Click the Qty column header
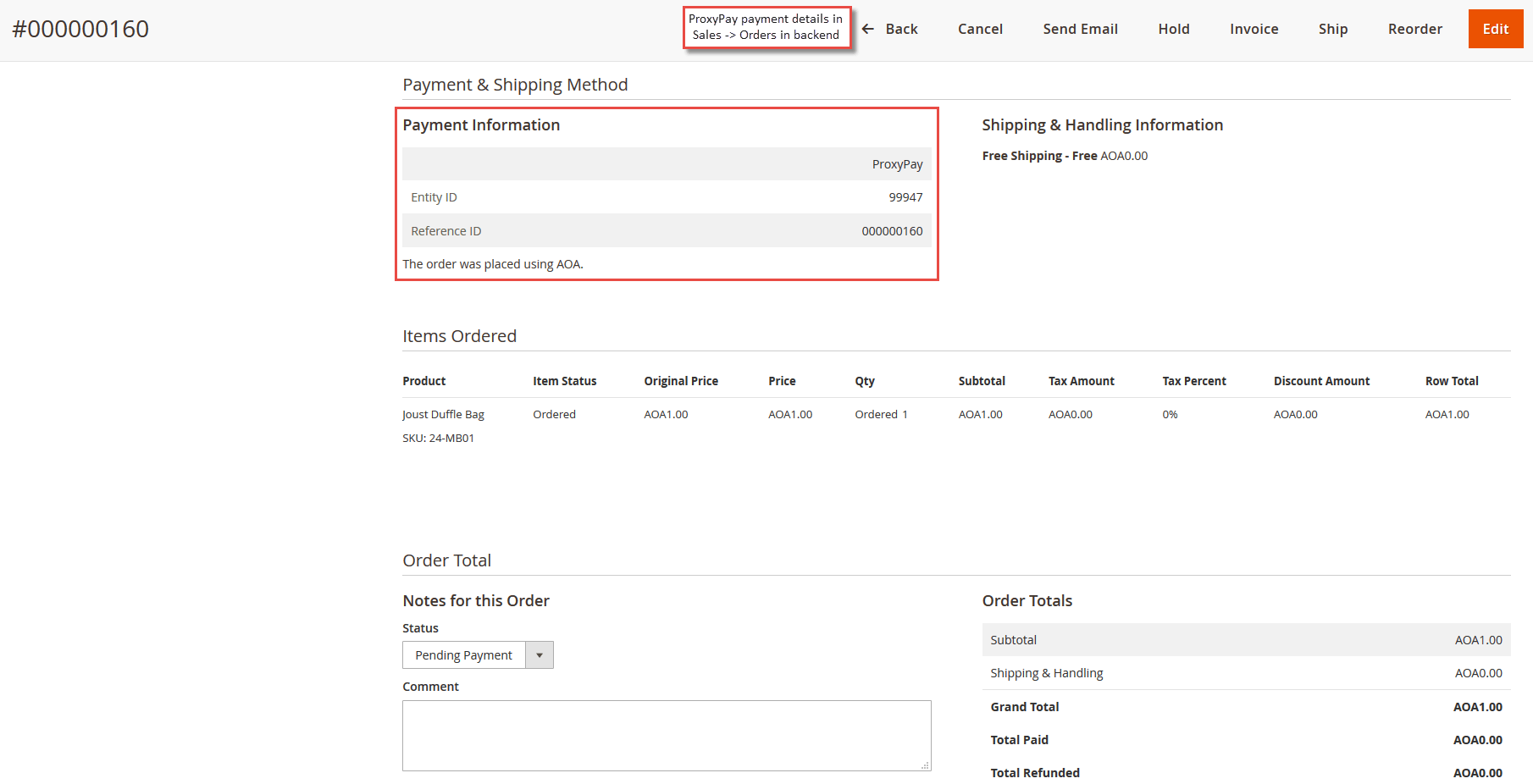 (x=865, y=381)
